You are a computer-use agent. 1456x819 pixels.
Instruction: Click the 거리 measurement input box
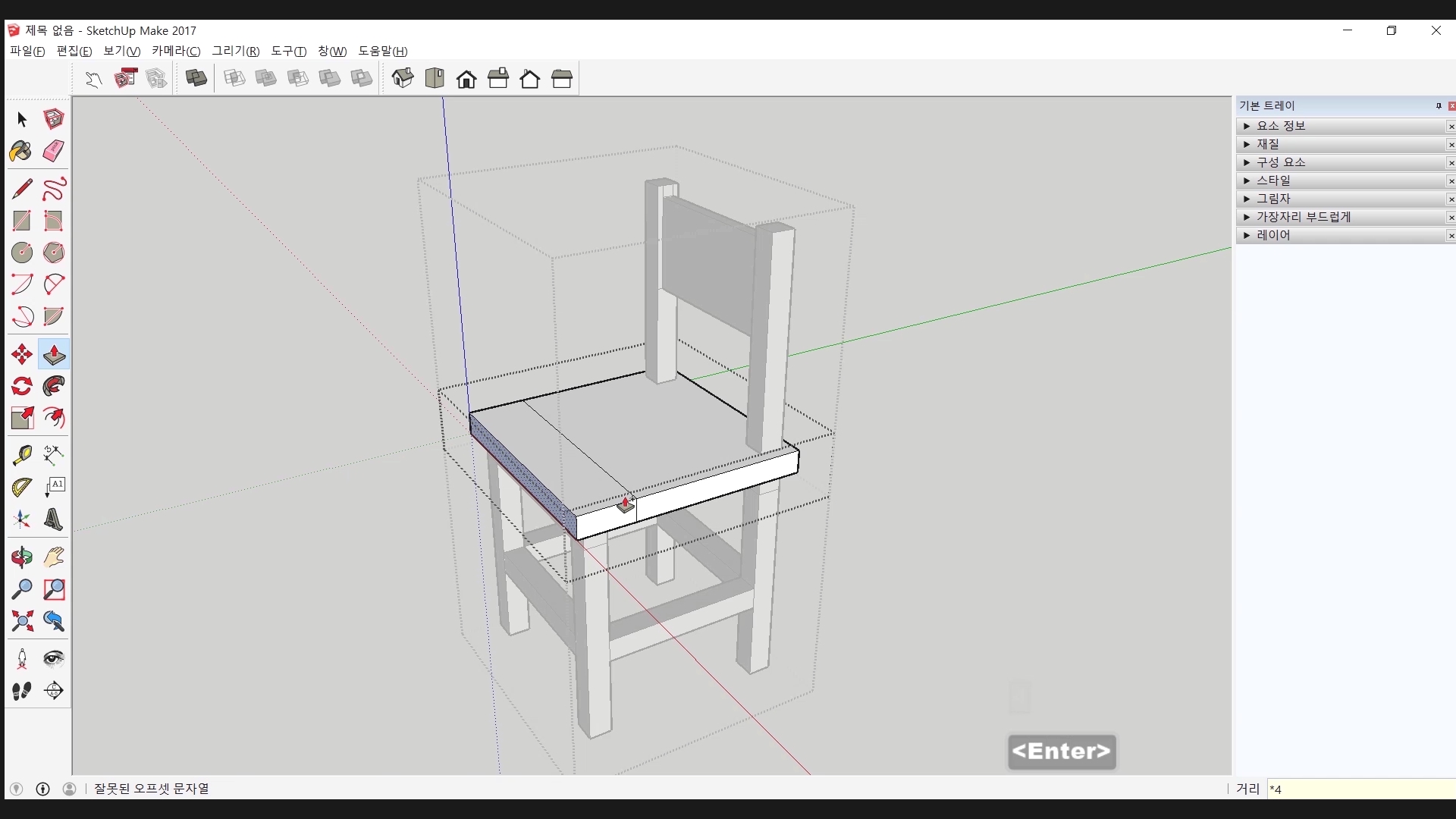1360,789
